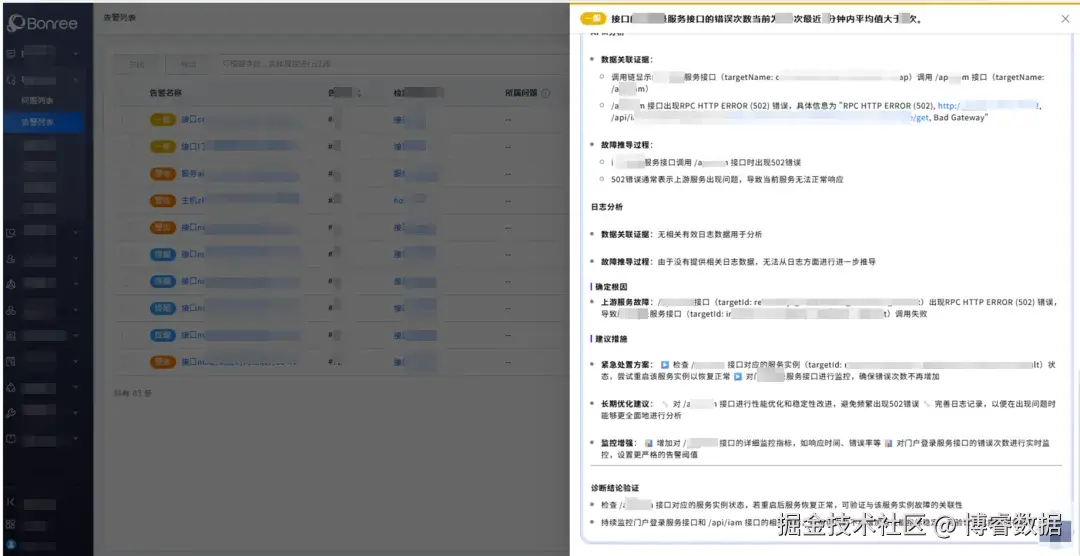Click the 上游服务故障 bullet label
Screen dimensions: 1080x556
click(x=626, y=302)
